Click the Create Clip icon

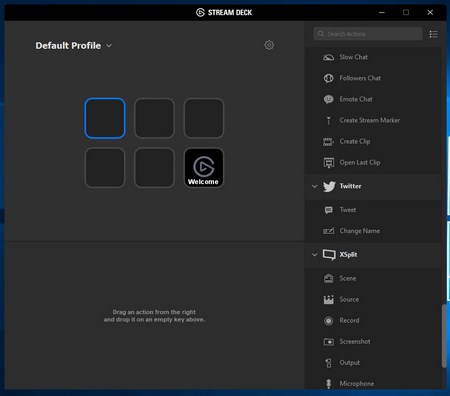[328, 142]
